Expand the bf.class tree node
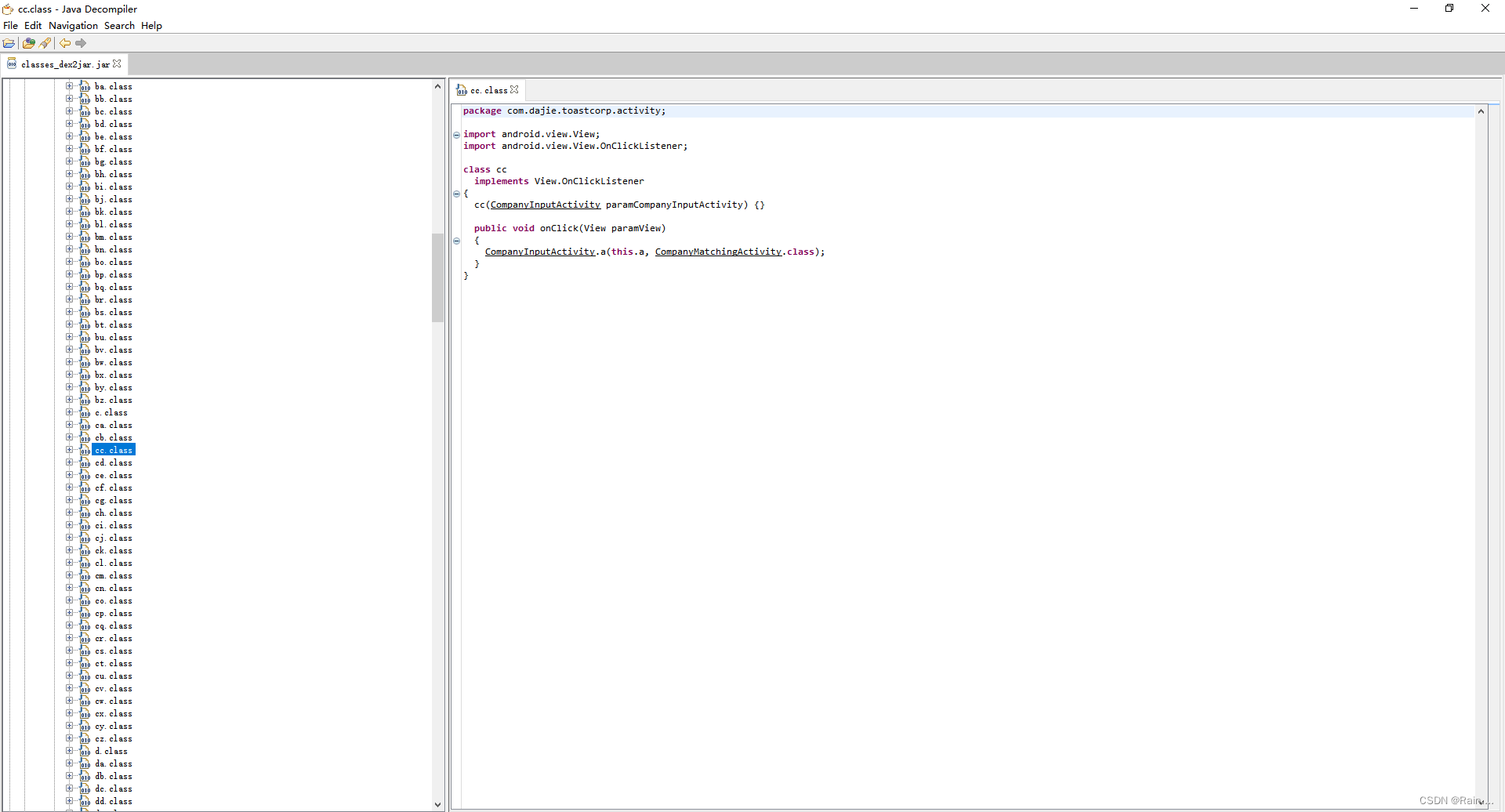The image size is (1505, 812). [69, 149]
